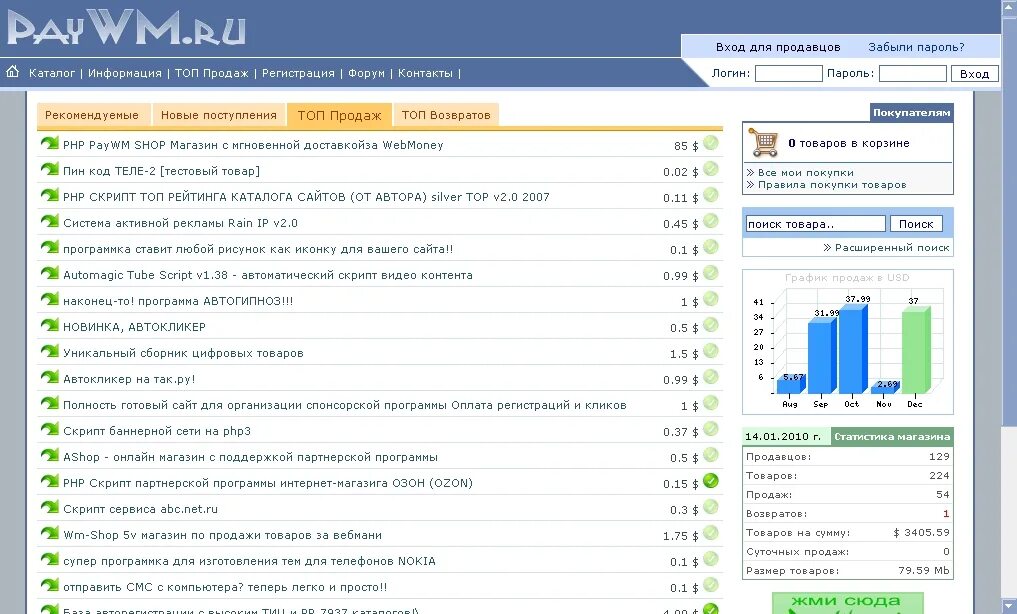Click checkmark icon on the АВТОГИПНОЗ row
Viewport: 1017px width, 614px height.
tap(711, 299)
